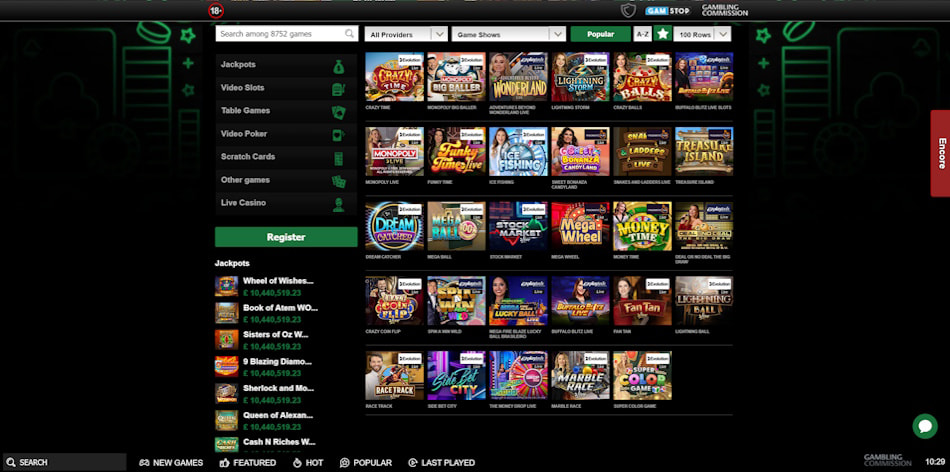
Task: Click HOT in bottom bar
Action: pyautogui.click(x=308, y=462)
